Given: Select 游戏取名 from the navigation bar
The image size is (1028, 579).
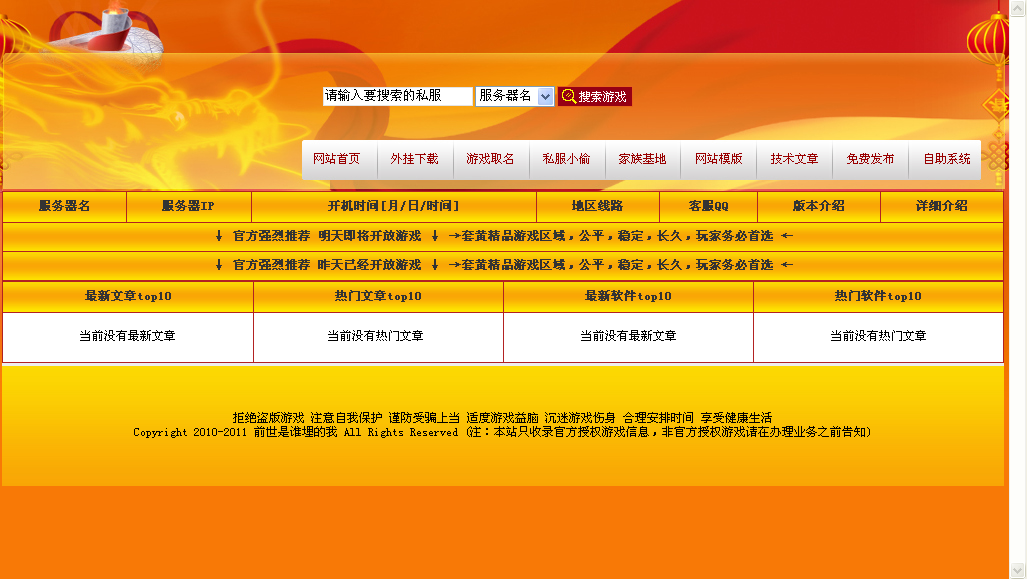Looking at the screenshot, I should pyautogui.click(x=490, y=159).
